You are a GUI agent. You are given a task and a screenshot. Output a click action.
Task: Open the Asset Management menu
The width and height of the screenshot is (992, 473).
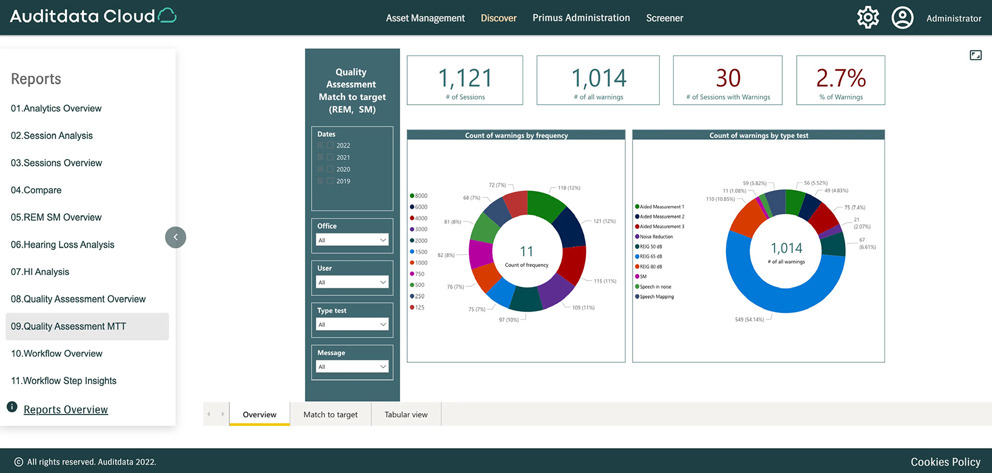pyautogui.click(x=425, y=18)
